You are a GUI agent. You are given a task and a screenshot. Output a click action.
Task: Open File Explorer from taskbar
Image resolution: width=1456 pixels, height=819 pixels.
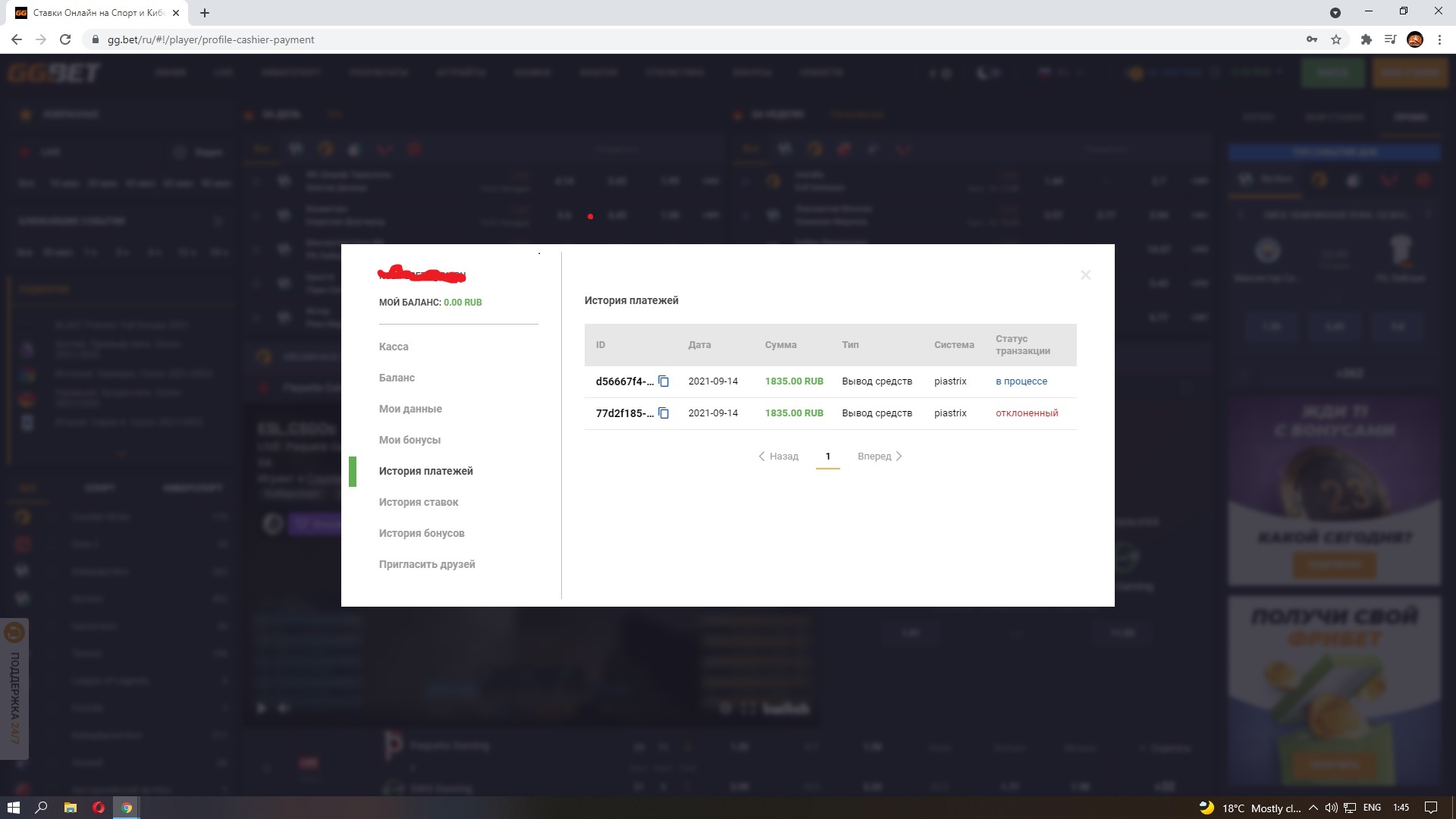point(70,808)
